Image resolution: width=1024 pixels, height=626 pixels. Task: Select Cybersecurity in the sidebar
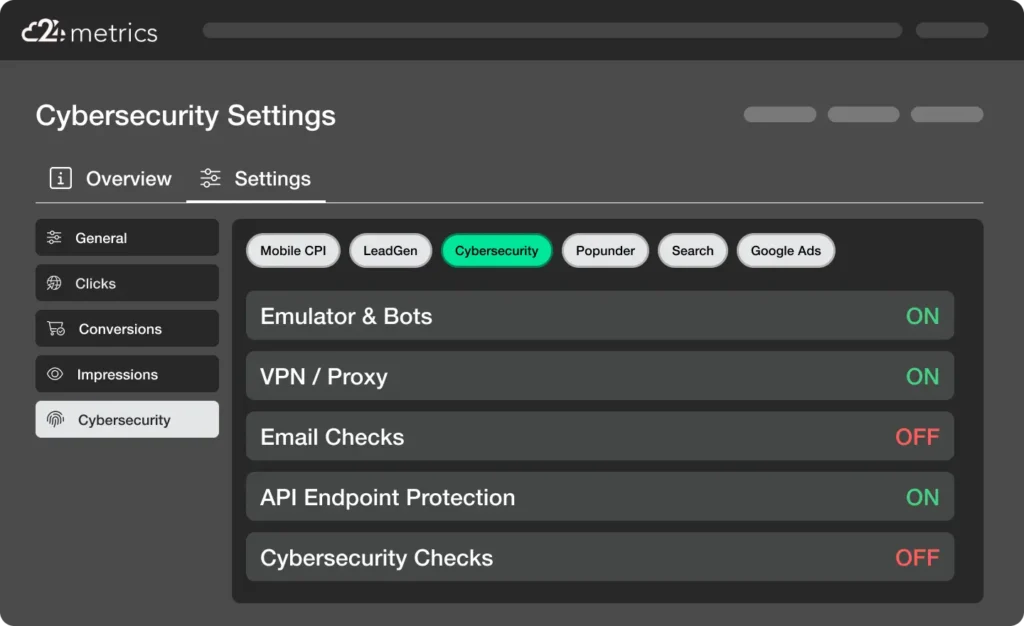click(x=127, y=419)
